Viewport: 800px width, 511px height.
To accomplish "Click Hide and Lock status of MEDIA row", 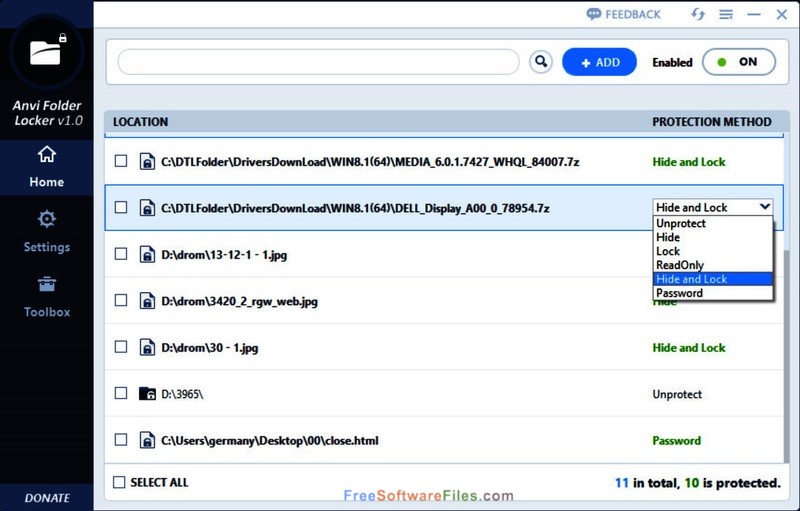I will [x=689, y=162].
